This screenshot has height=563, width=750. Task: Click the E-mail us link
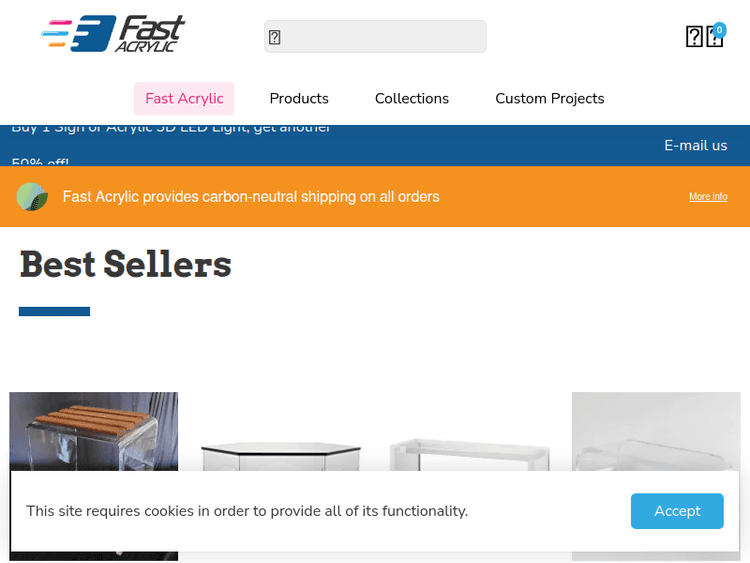point(695,145)
